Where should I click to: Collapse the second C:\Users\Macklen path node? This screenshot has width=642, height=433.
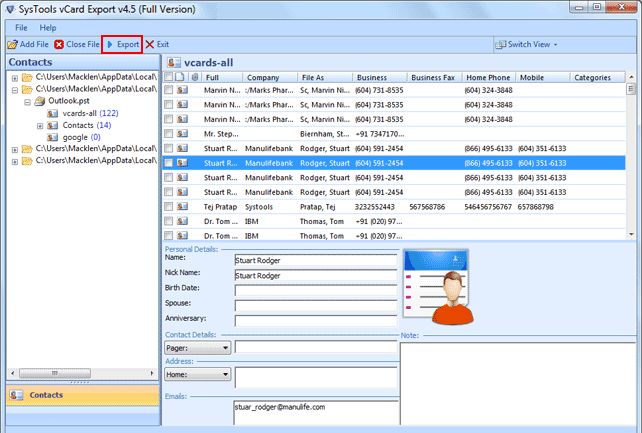point(15,90)
